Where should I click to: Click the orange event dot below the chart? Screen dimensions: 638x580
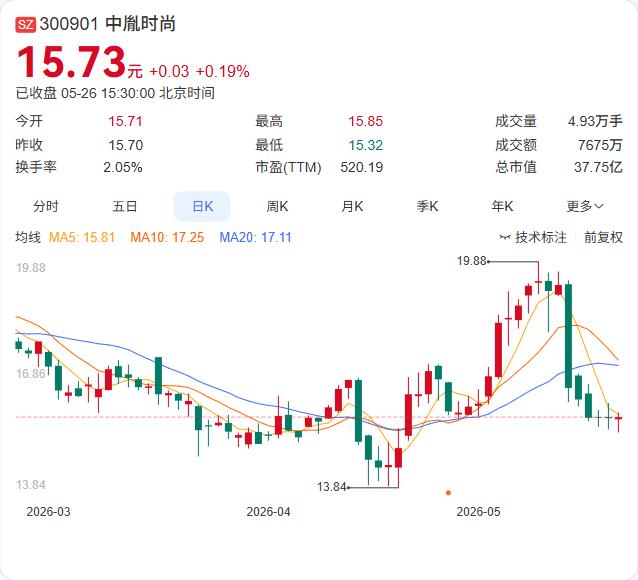coord(448,493)
